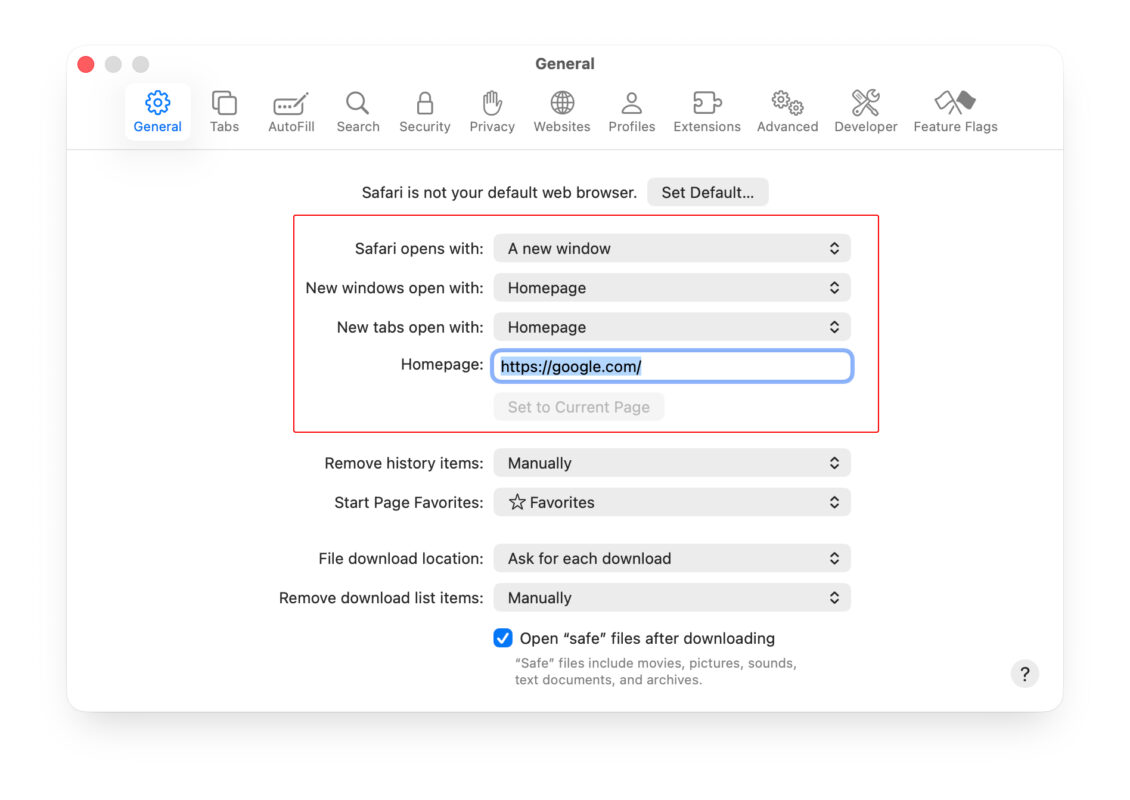
Task: Open Remove history items dropdown
Action: pyautogui.click(x=672, y=463)
